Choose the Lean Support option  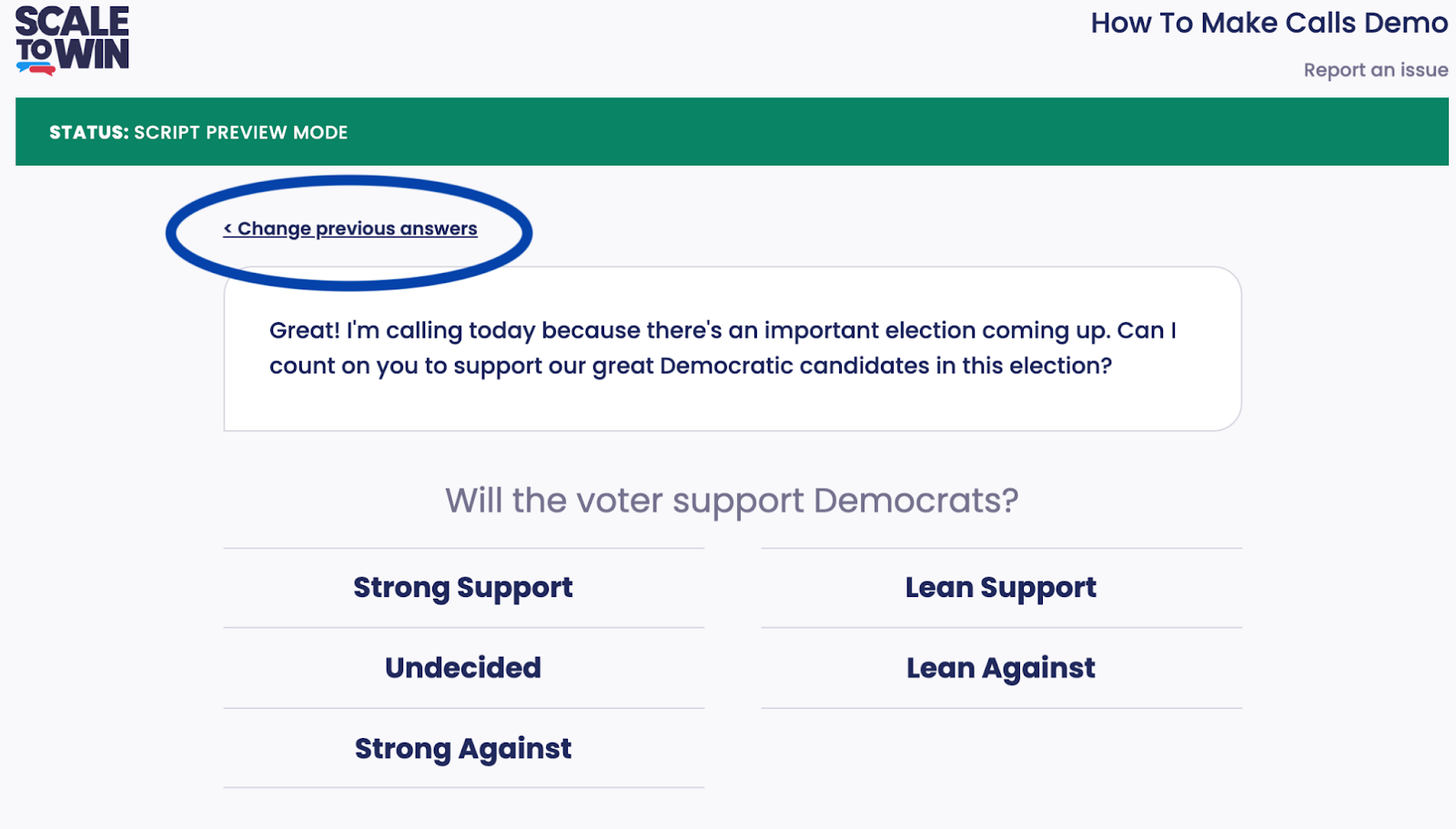click(x=1001, y=588)
